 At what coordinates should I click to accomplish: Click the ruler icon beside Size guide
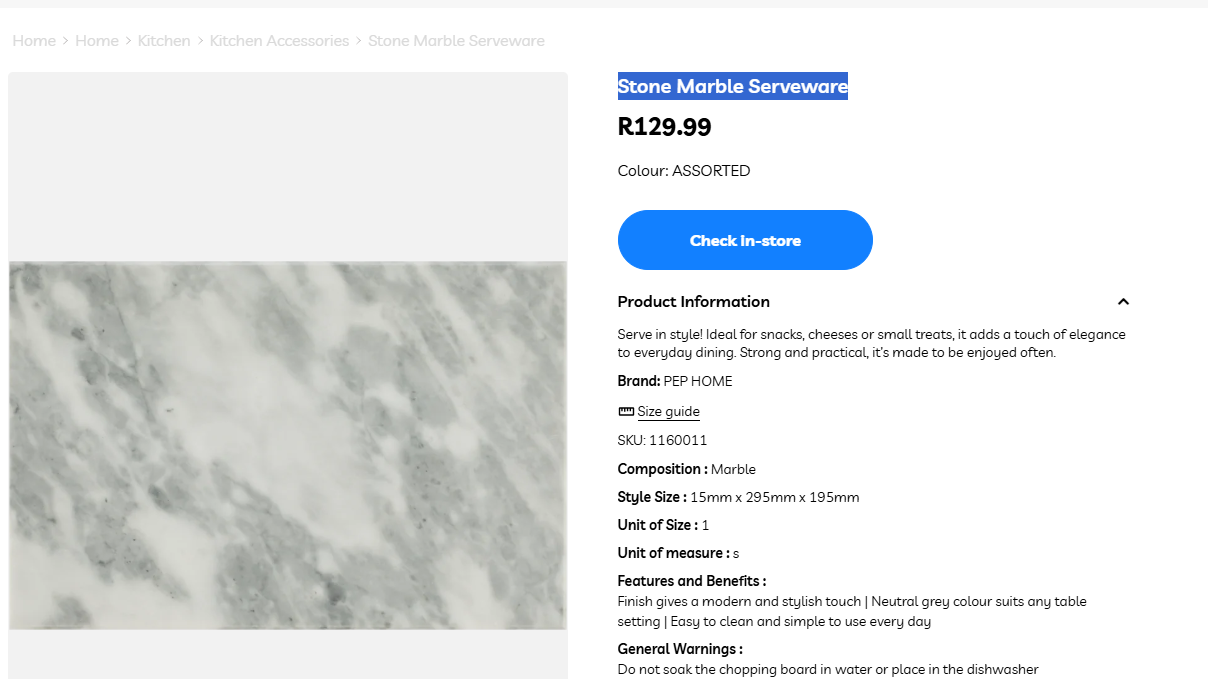pos(626,412)
